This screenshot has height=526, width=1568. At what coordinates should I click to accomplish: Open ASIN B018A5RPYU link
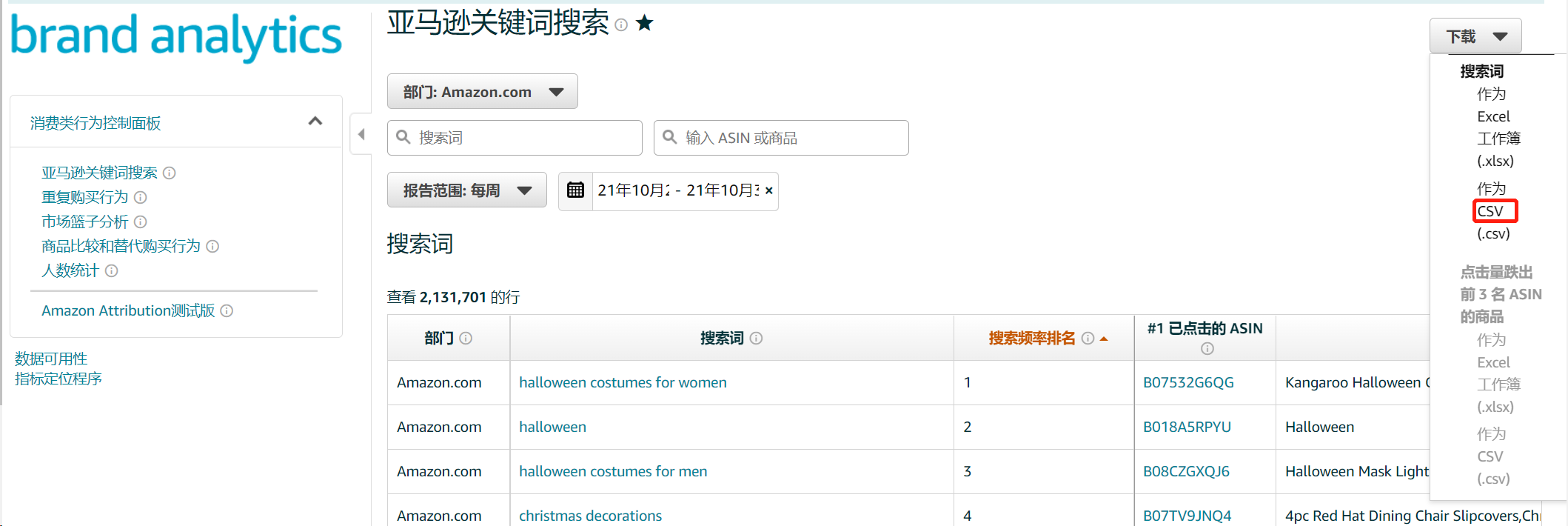[x=1187, y=427]
